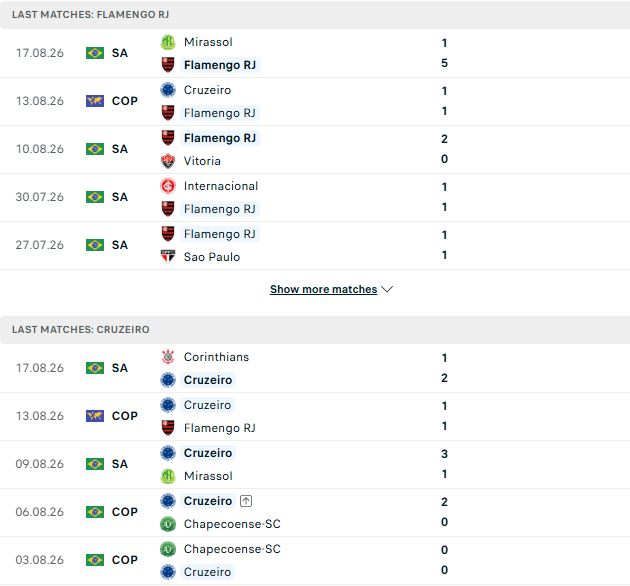Click Chapecoense-SC crest in 03.08.26 match
The image size is (630, 586).
[168, 549]
